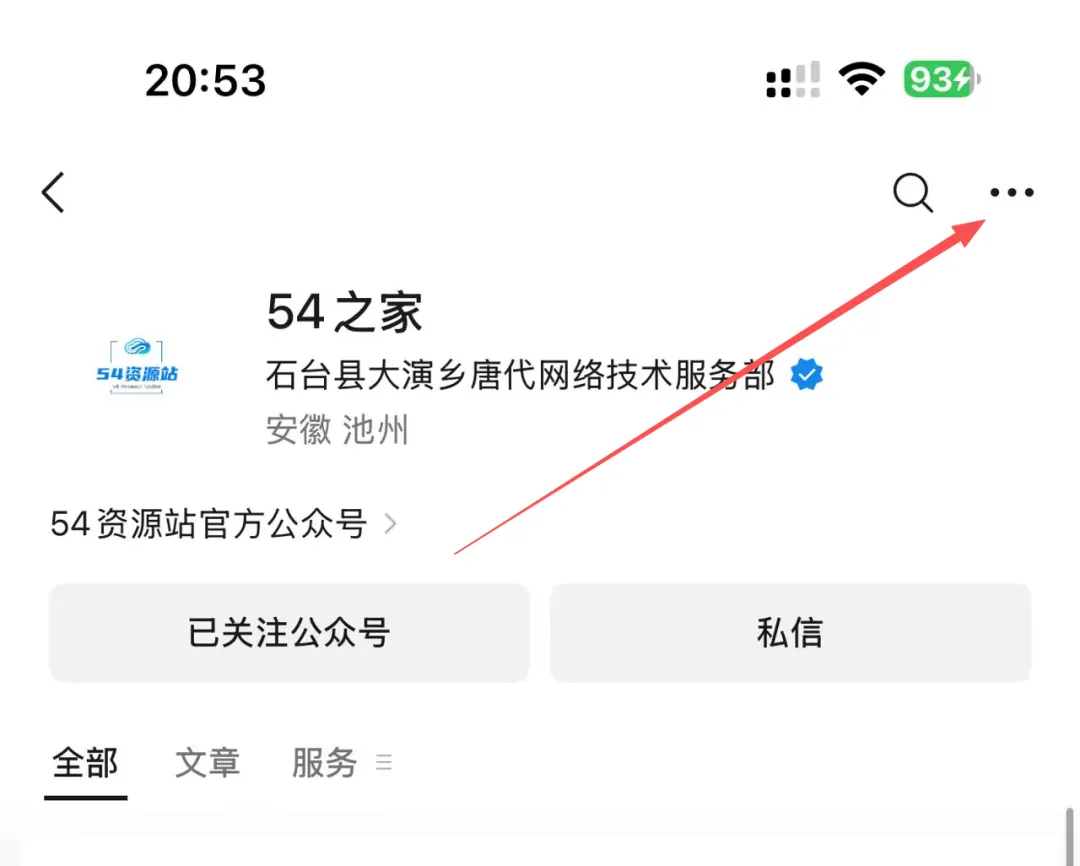Screen dimensions: 1080x866
Task: Open search with the magnifier icon
Action: coord(913,192)
